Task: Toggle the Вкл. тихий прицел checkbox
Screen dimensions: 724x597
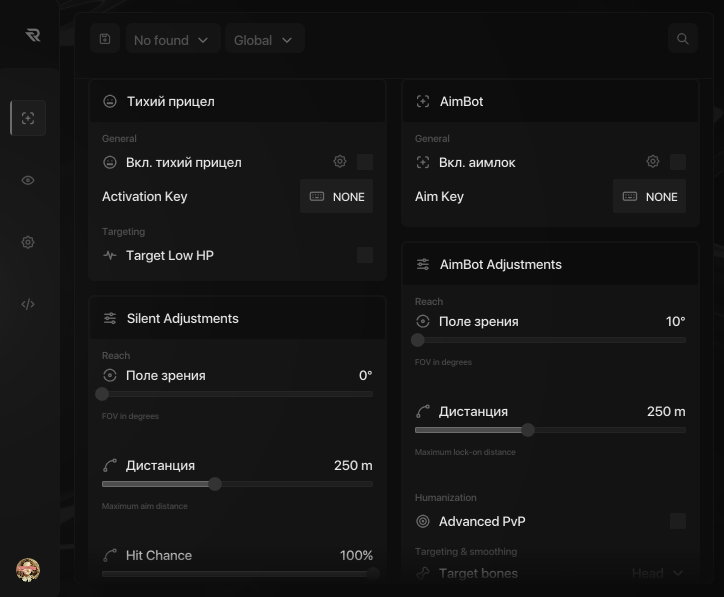Action: click(x=365, y=162)
